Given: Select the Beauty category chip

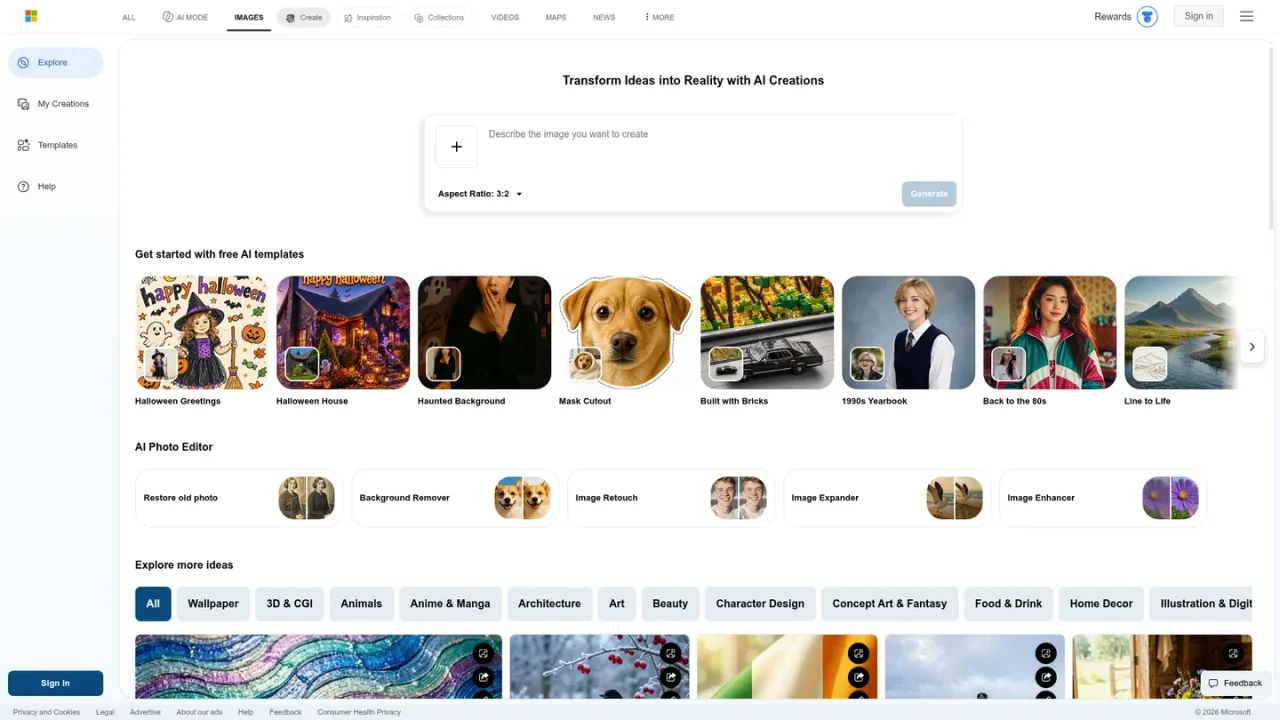Looking at the screenshot, I should click(670, 604).
